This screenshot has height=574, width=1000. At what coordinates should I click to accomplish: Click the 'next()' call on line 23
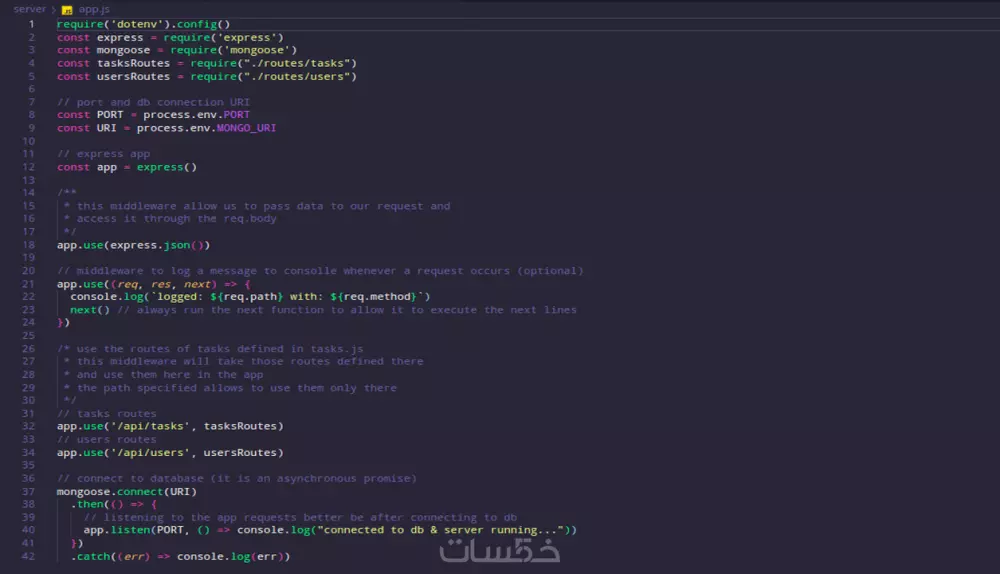point(90,310)
